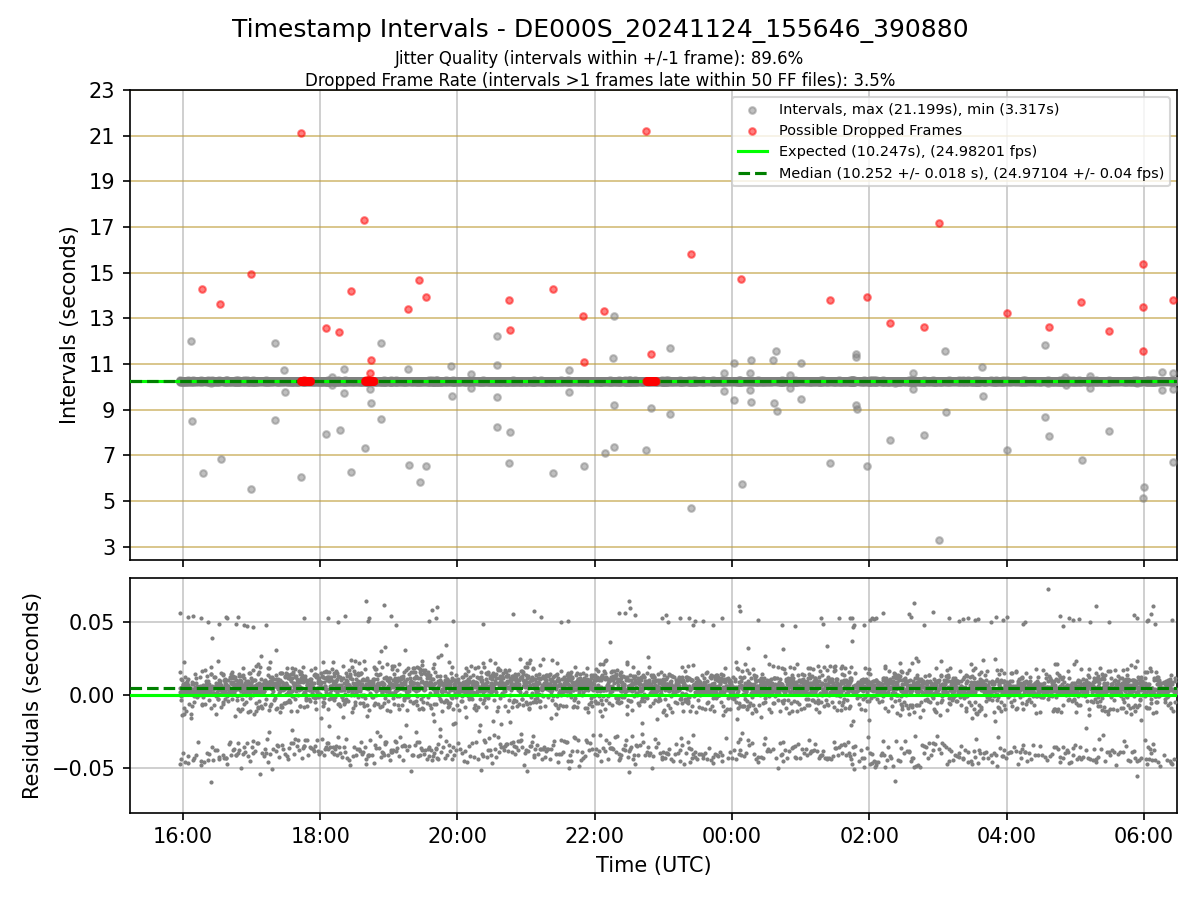Image resolution: width=1200 pixels, height=900 pixels.
Task: Click legend entry 'Expected (10.247s), (24.98201 fps)'
Action: (908, 152)
